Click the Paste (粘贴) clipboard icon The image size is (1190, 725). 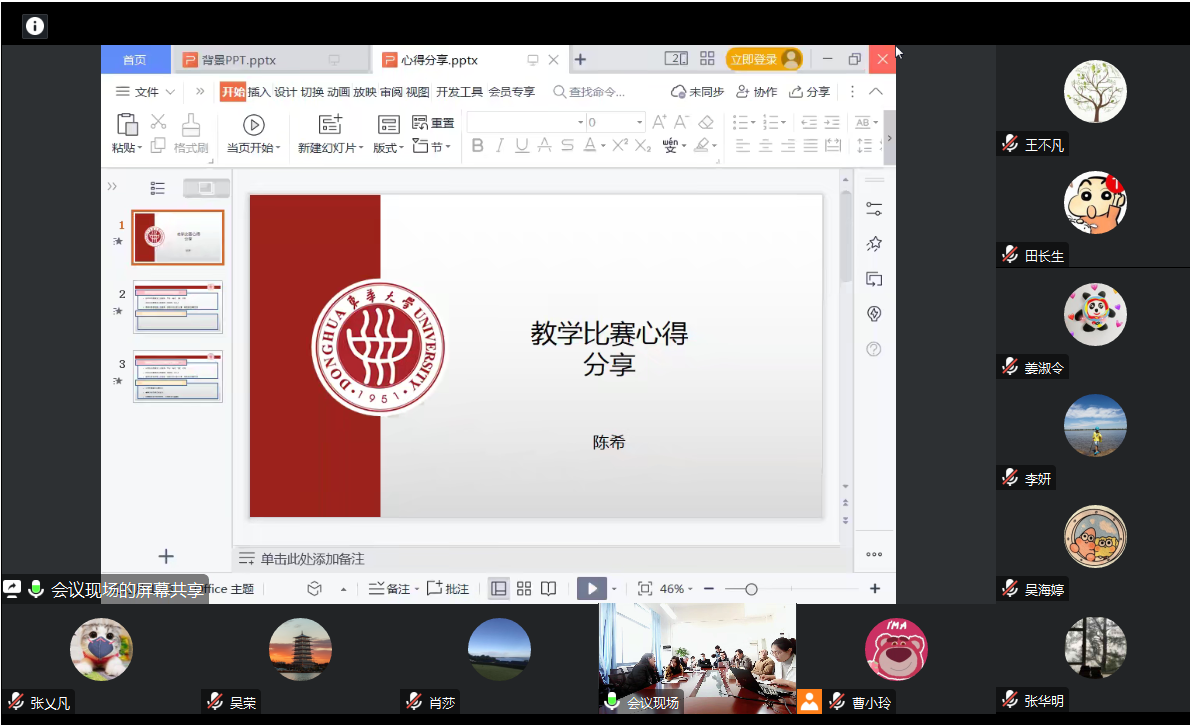(127, 125)
